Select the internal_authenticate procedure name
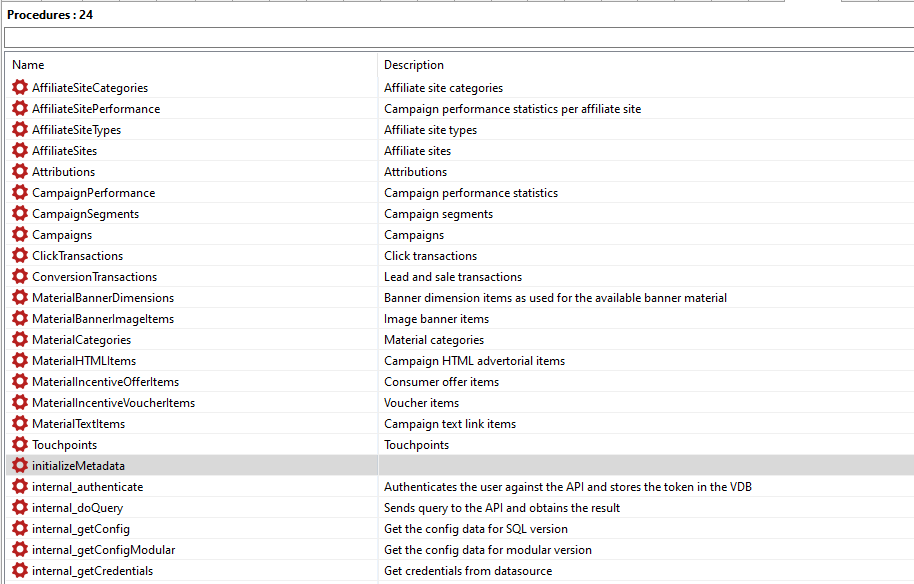 click(87, 487)
